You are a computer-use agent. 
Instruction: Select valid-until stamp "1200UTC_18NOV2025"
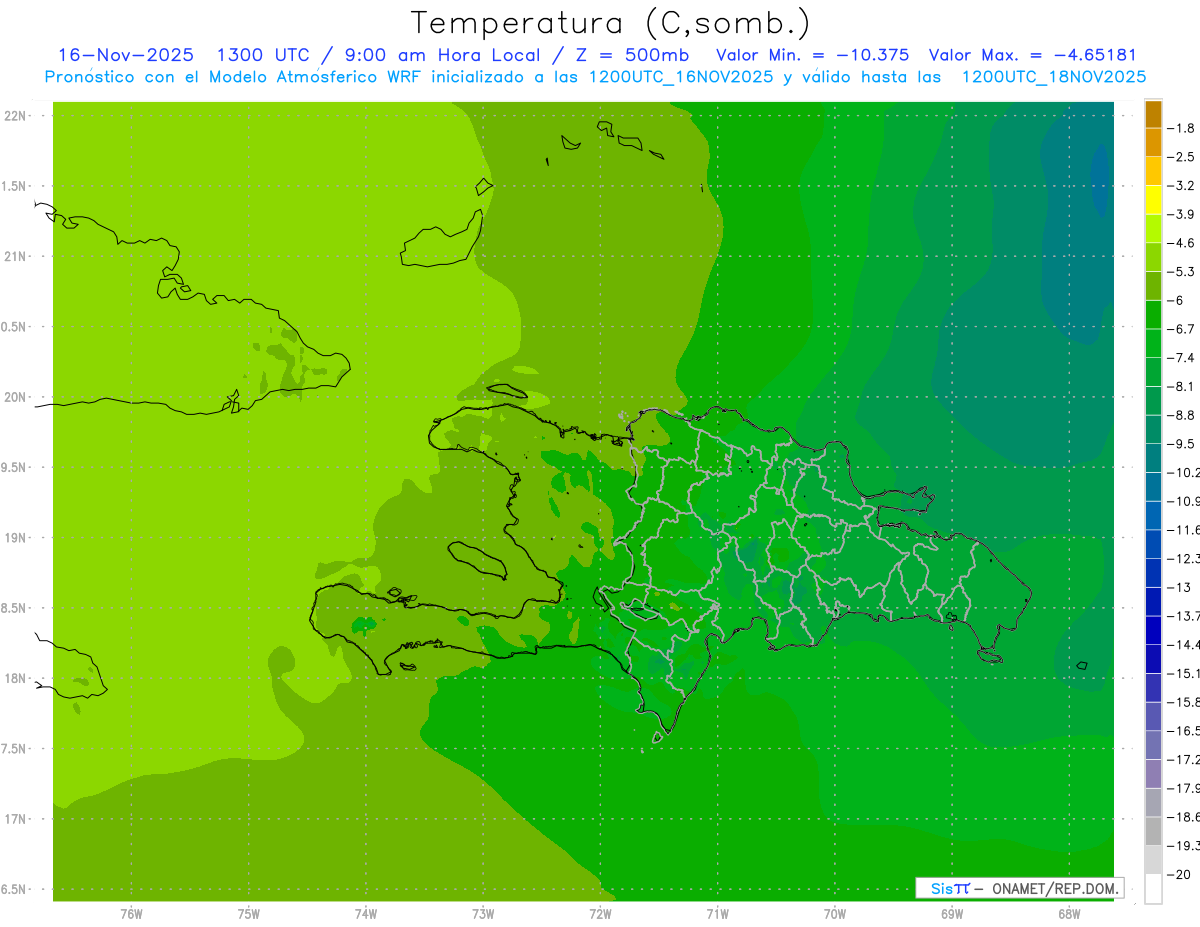click(x=1053, y=77)
